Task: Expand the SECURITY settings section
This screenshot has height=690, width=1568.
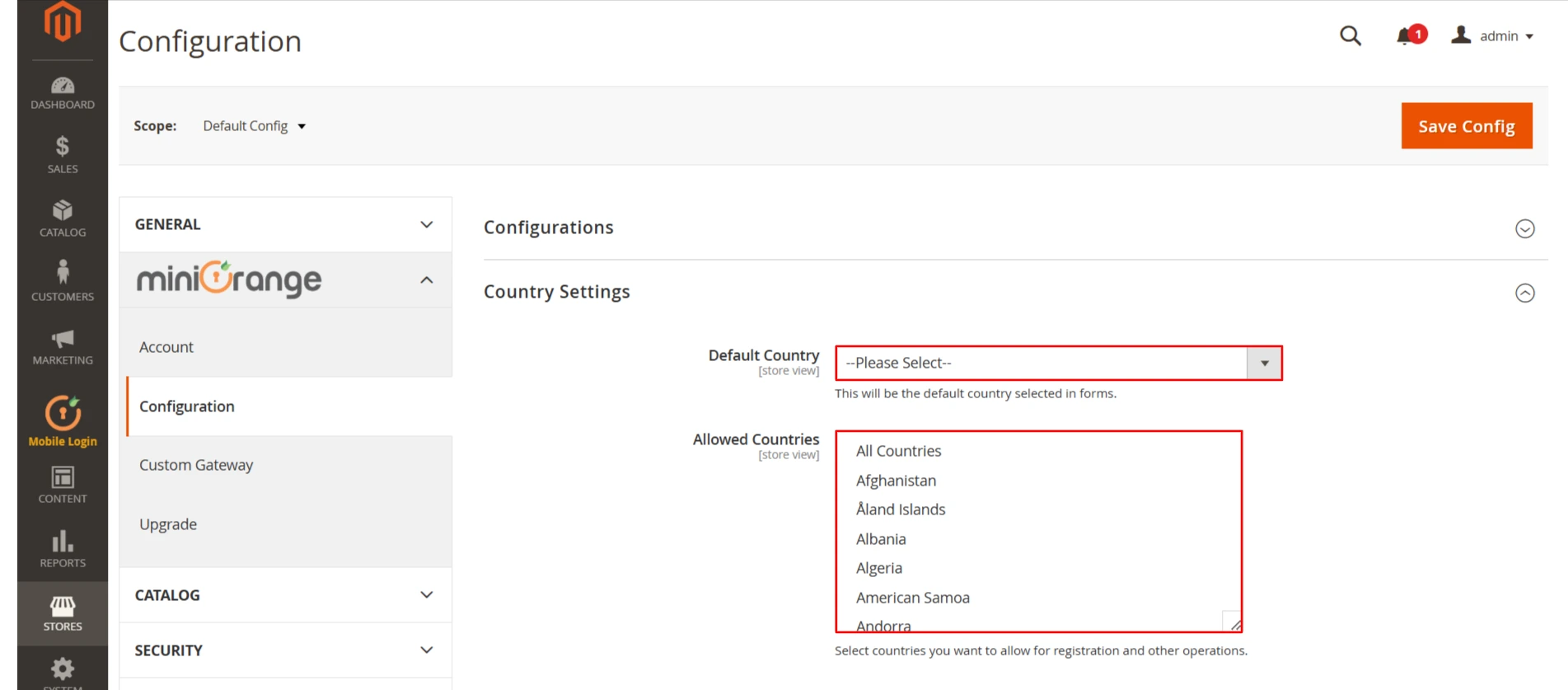Action: tap(285, 650)
